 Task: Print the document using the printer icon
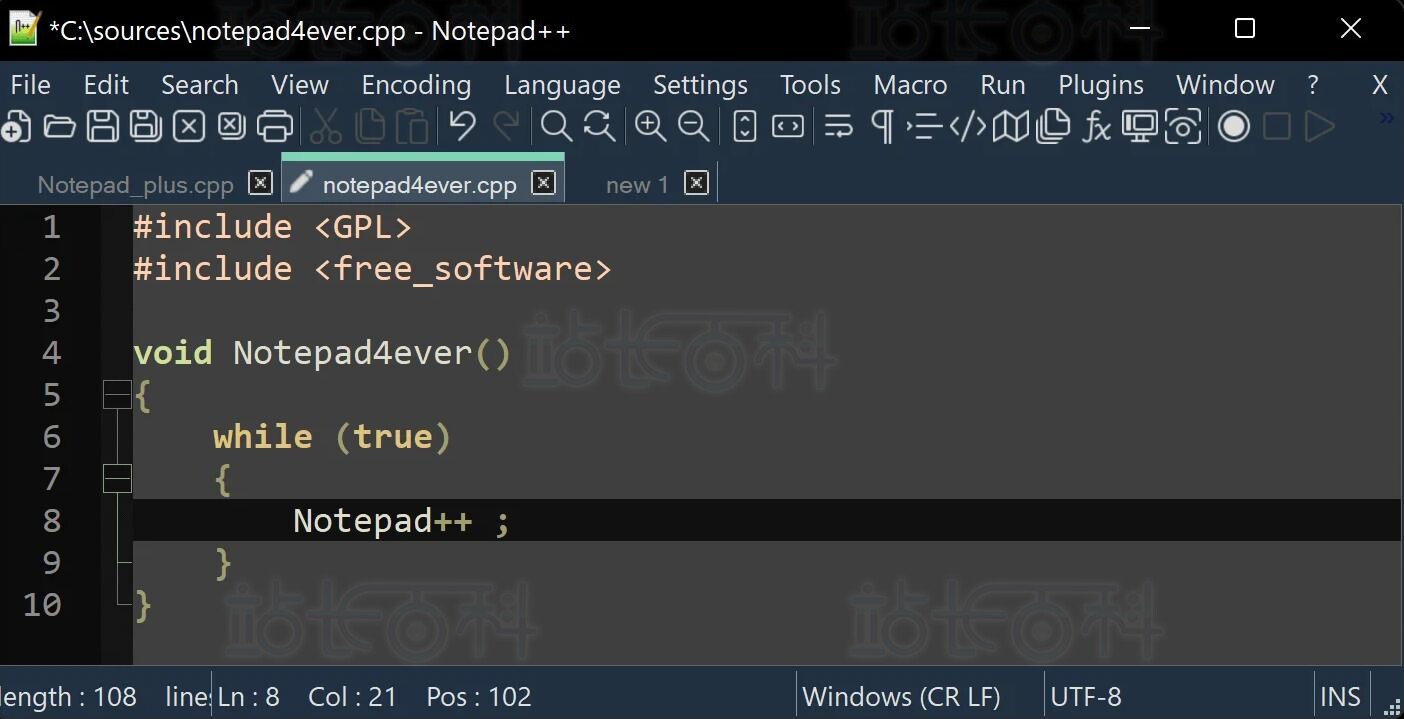[275, 127]
